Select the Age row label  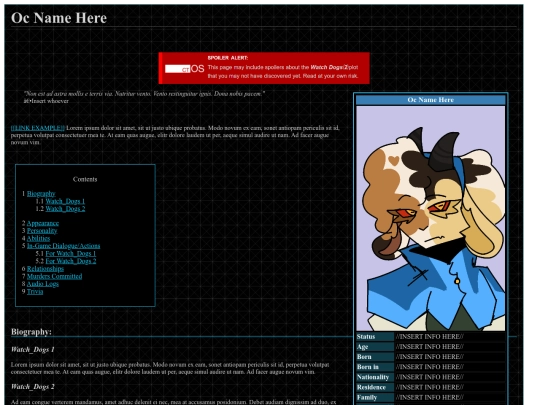375,347
